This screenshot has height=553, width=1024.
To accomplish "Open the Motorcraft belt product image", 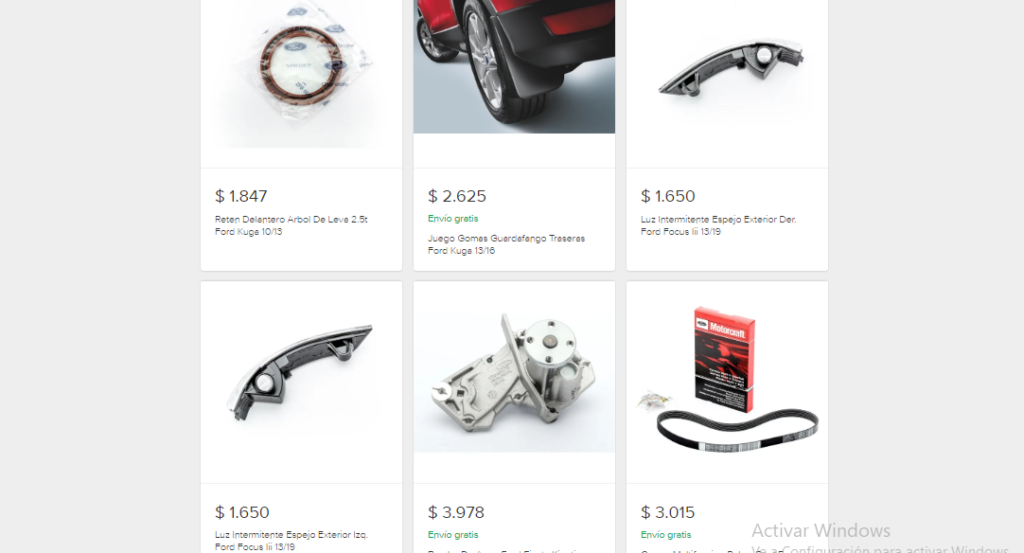I will click(x=727, y=379).
